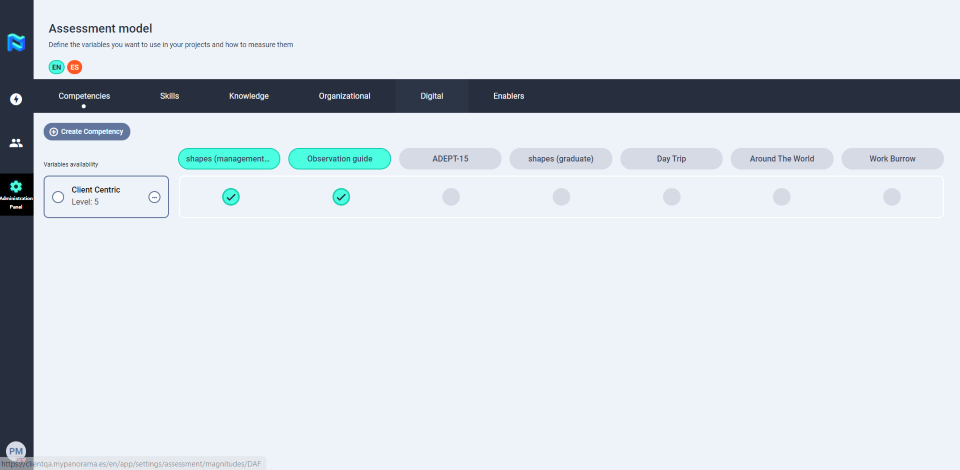Enable ADEPT-15 availability circle

coord(451,197)
